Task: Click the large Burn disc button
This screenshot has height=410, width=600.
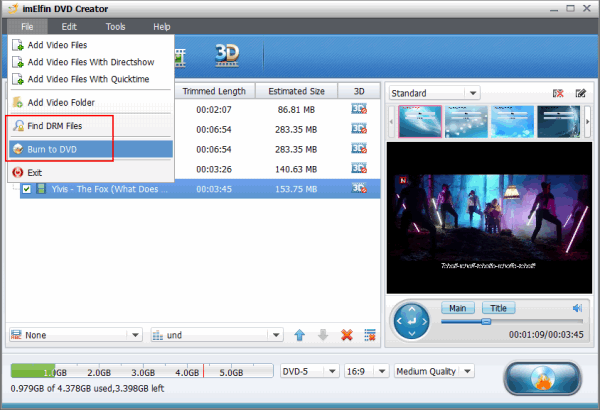Action: (542, 378)
